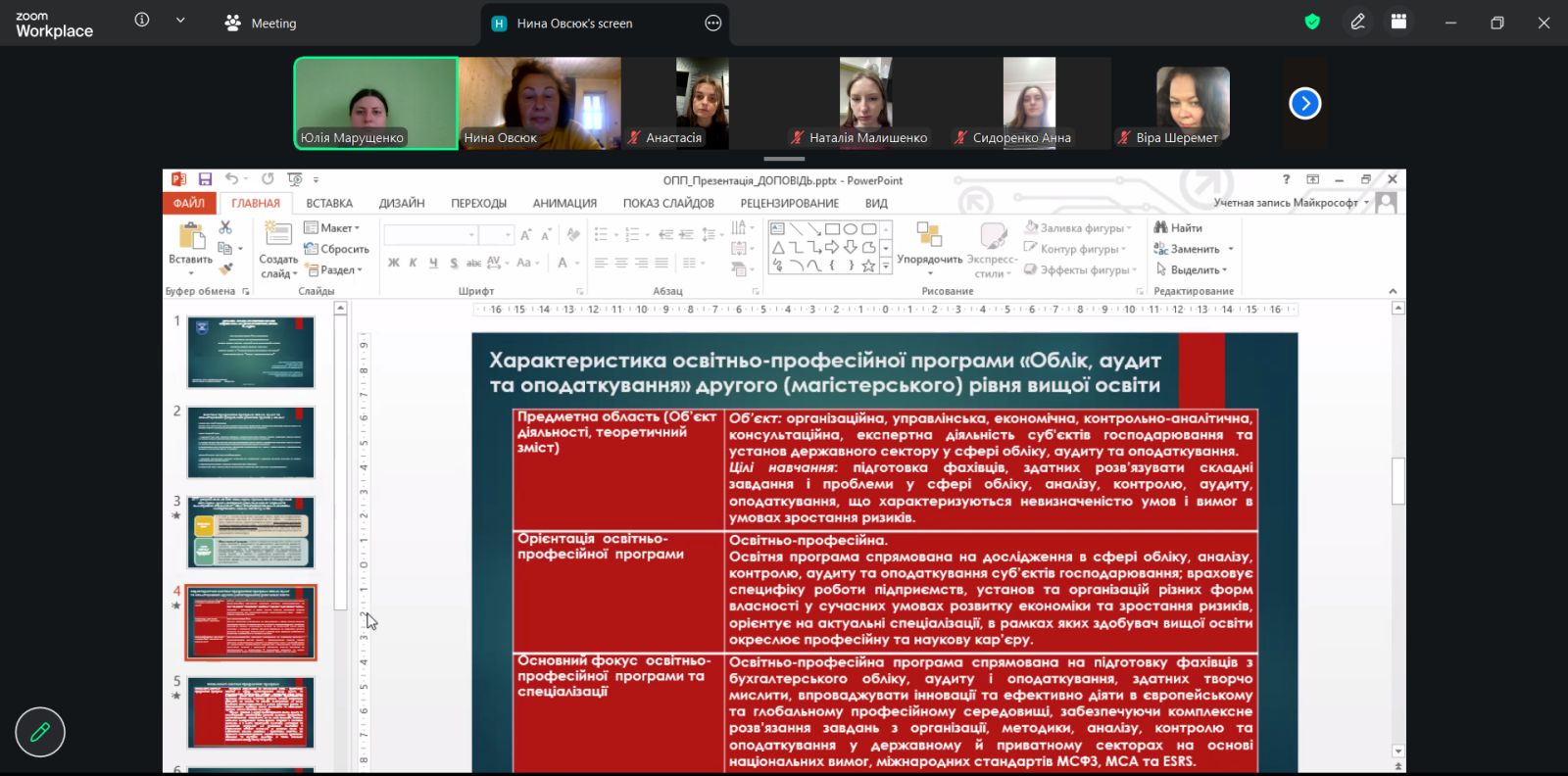Select the Format Painter brush icon

pyautogui.click(x=225, y=268)
